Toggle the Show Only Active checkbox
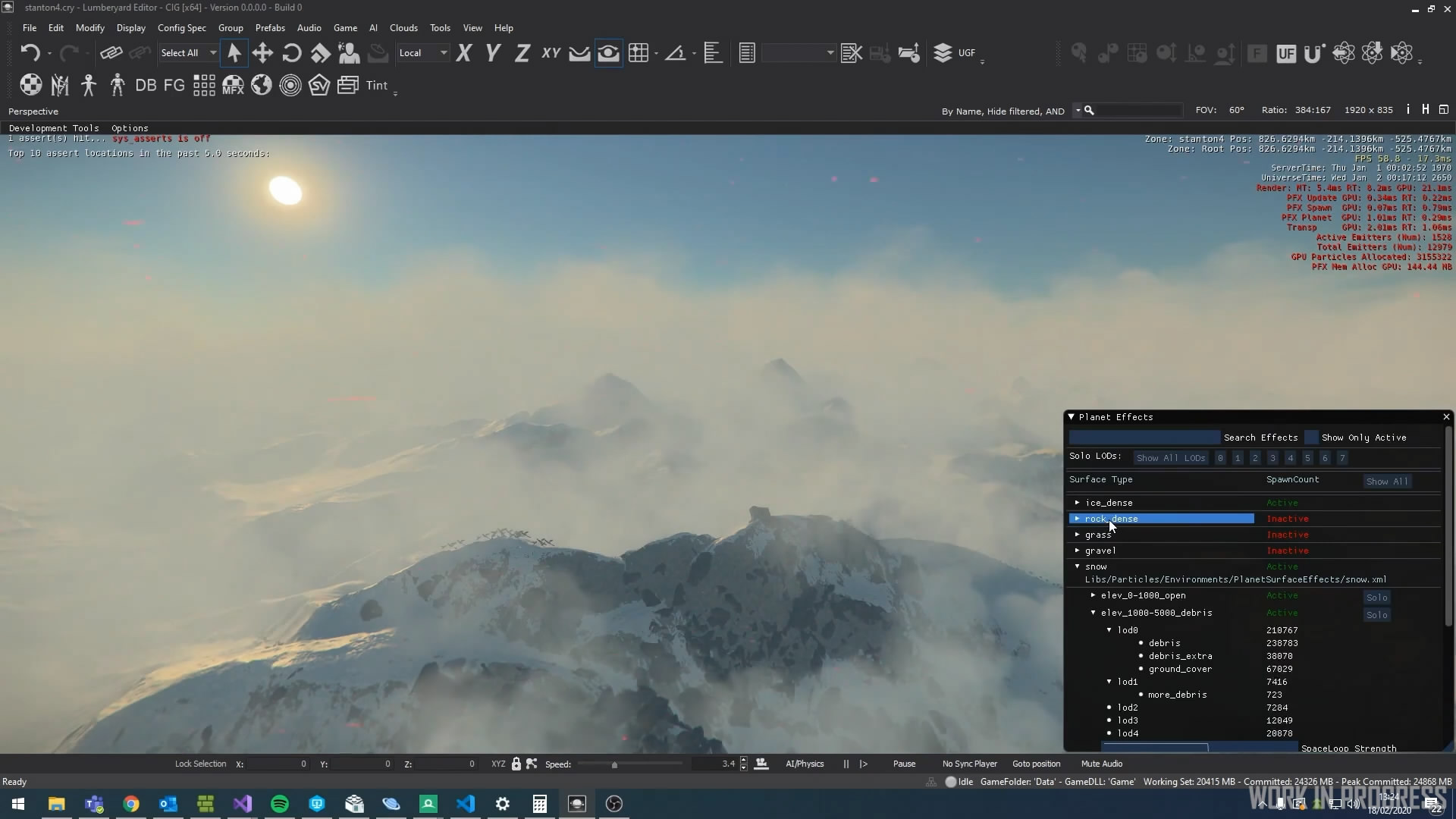1456x819 pixels. coord(1311,438)
